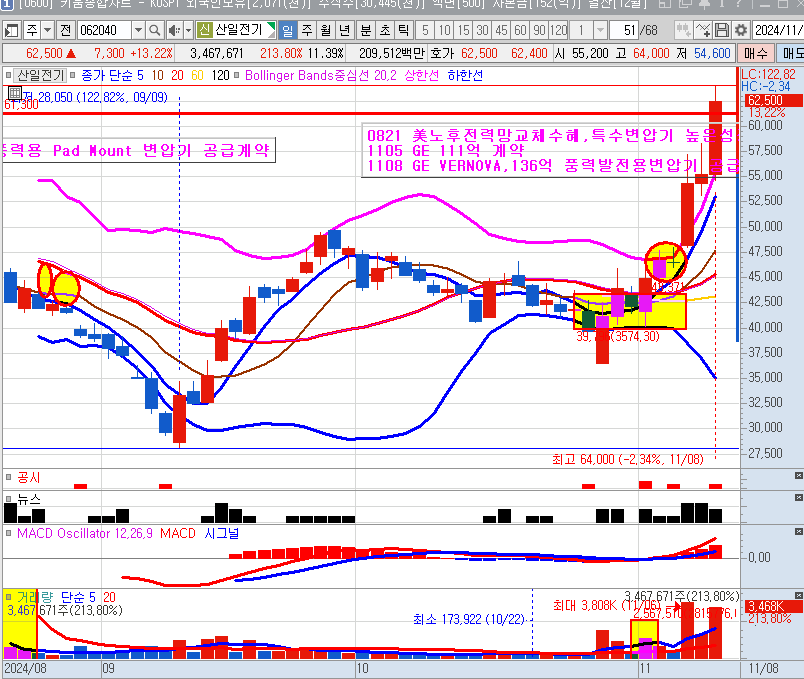Click the 매수 buy button
Image resolution: width=804 pixels, height=679 pixels.
click(x=756, y=53)
